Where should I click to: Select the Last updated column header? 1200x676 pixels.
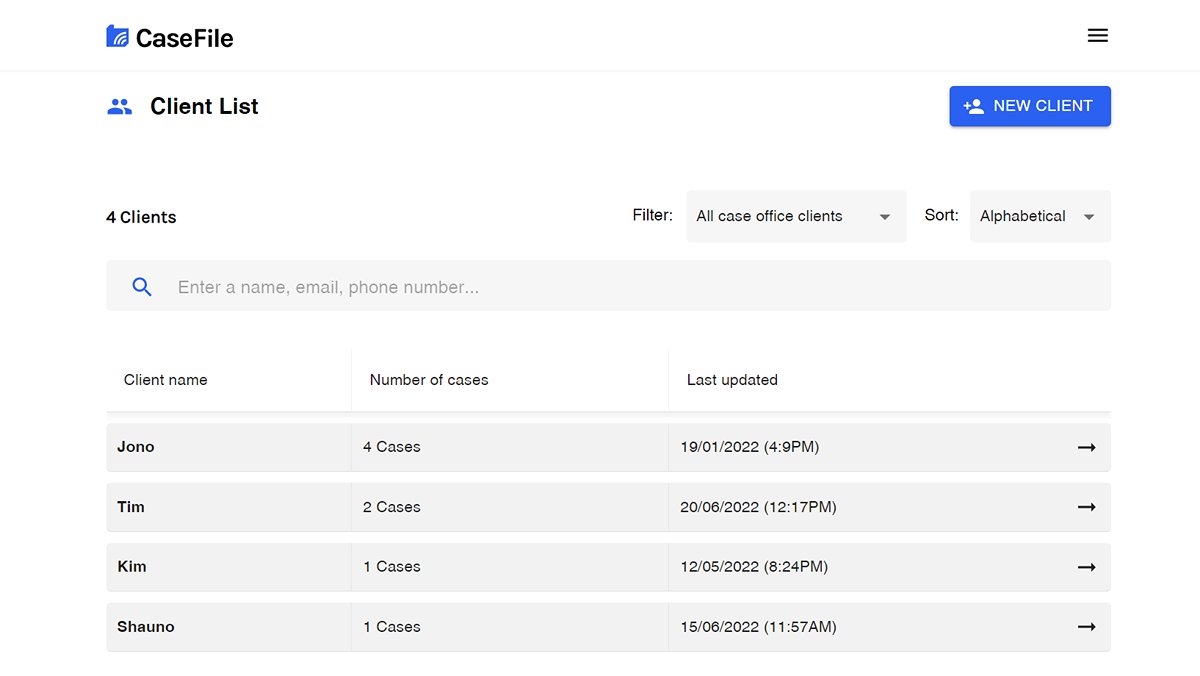coord(732,380)
